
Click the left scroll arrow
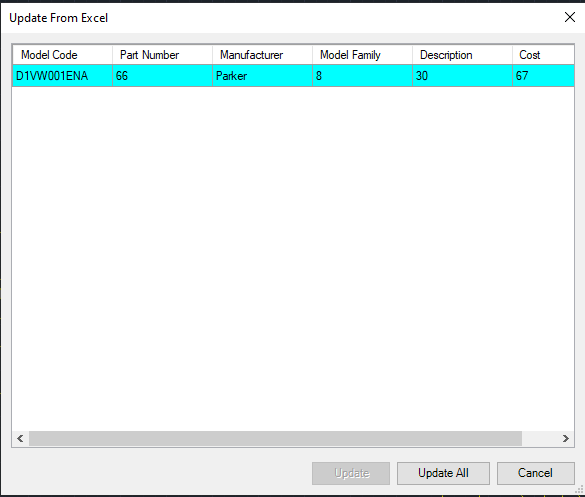pos(21,438)
